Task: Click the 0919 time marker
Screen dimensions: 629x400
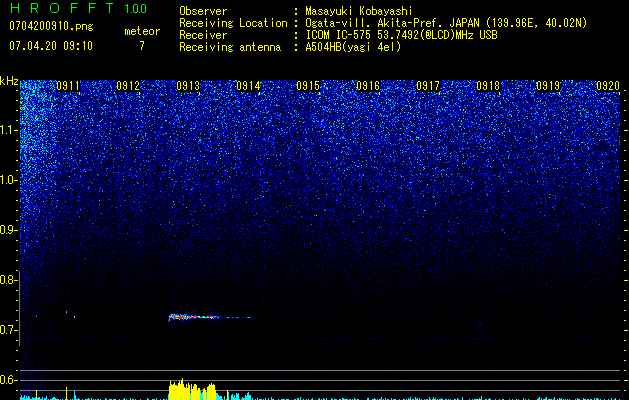Action: point(548,86)
